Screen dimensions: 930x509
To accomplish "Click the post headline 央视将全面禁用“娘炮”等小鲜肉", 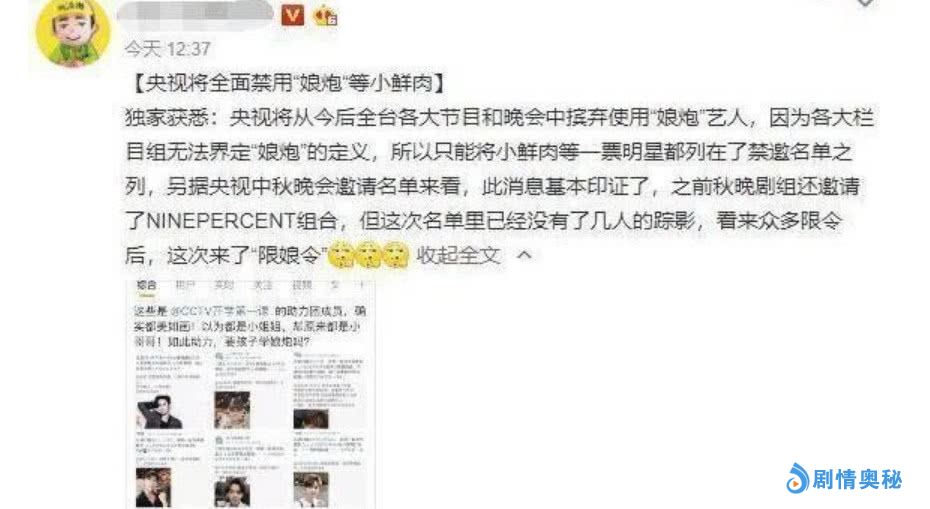I will (x=288, y=83).
